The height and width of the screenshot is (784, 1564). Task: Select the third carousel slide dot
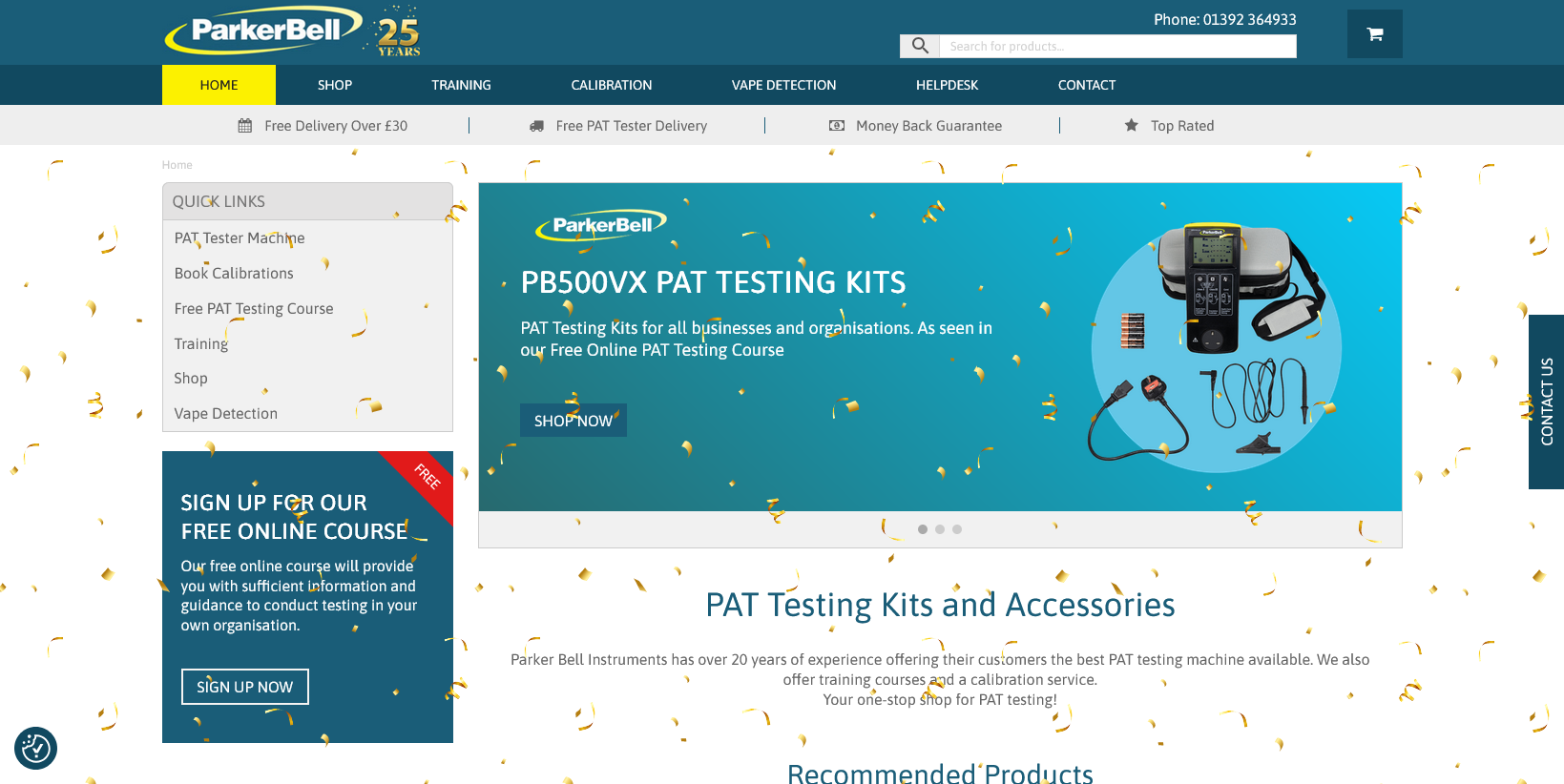[x=957, y=529]
